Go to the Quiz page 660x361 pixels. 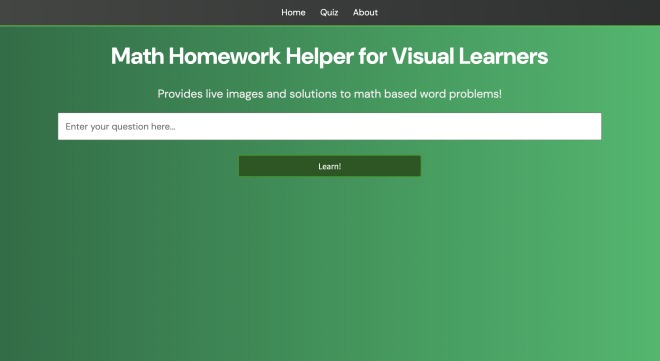click(x=329, y=13)
